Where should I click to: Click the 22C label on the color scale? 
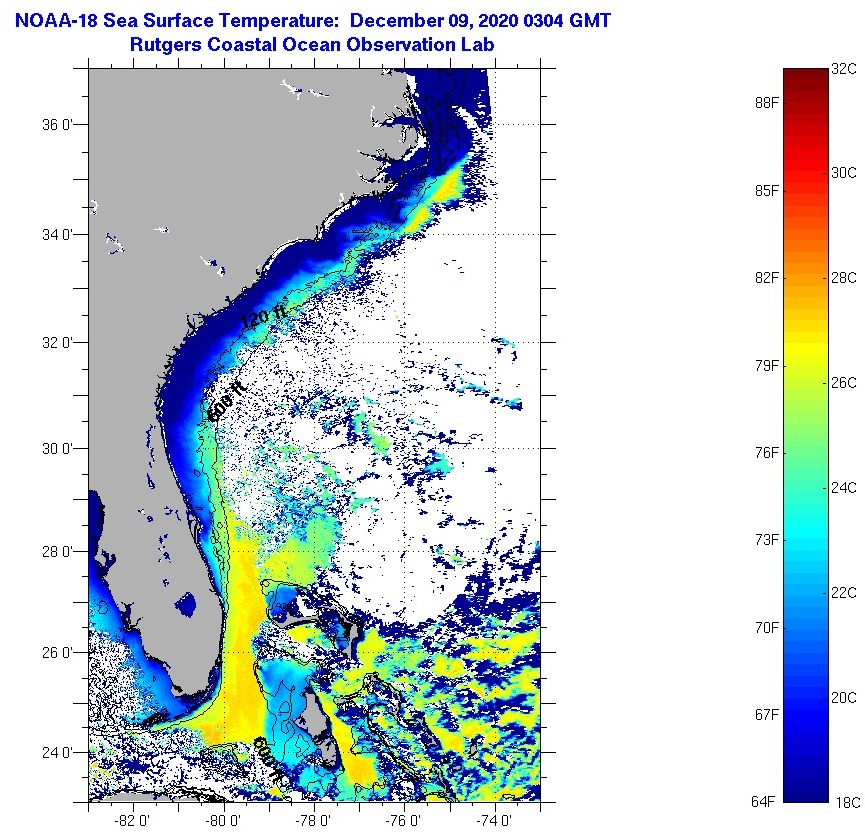pyautogui.click(x=843, y=593)
